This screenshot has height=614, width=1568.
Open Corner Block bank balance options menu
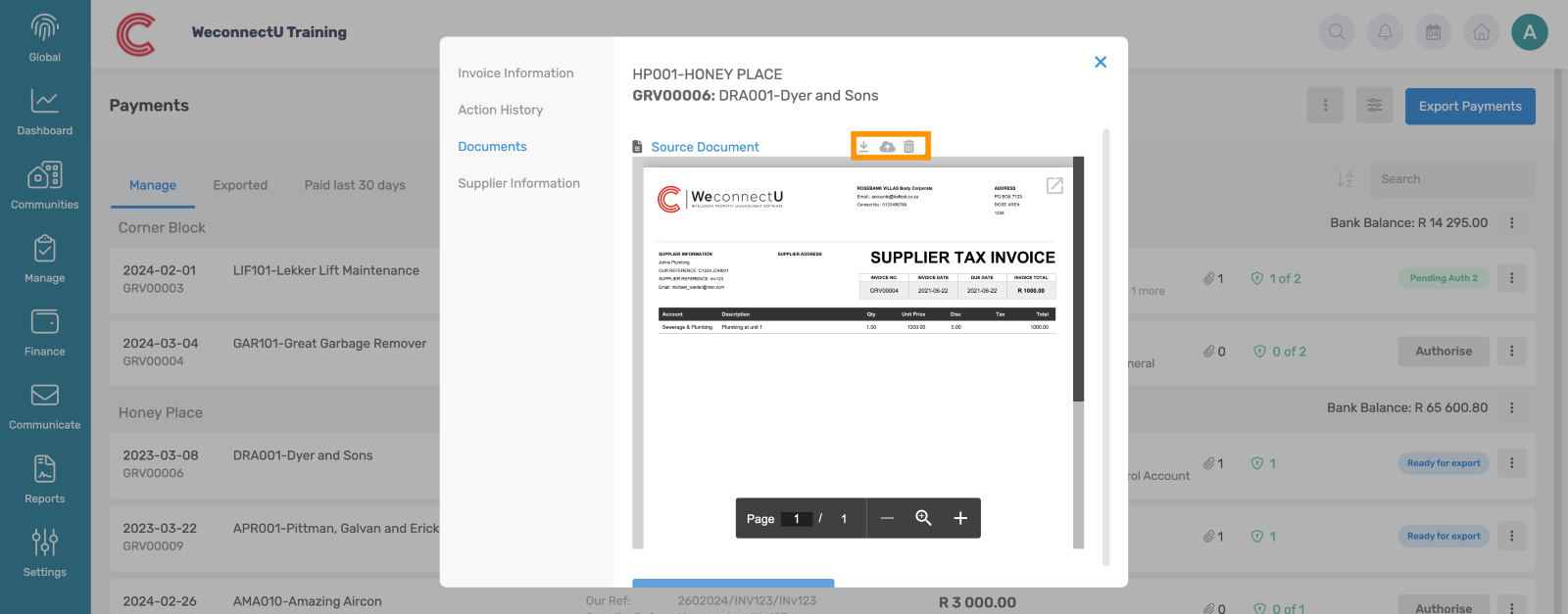coord(1512,223)
